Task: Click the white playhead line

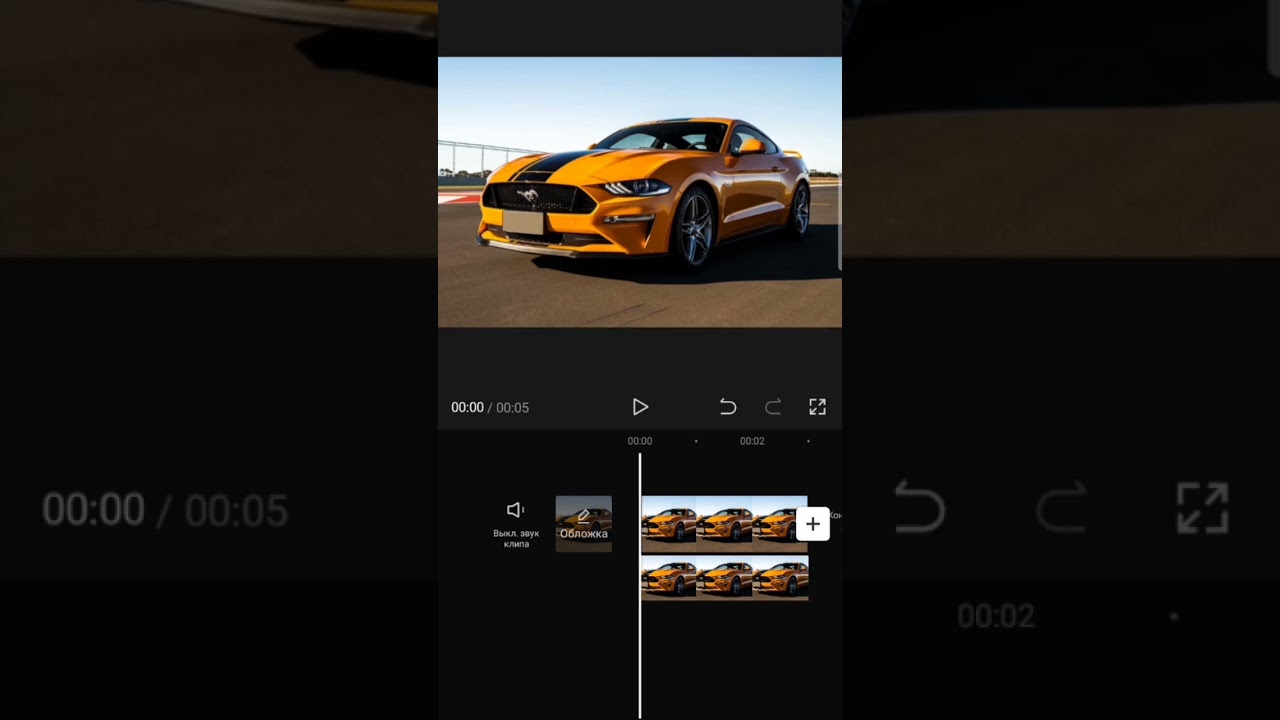Action: point(640,585)
